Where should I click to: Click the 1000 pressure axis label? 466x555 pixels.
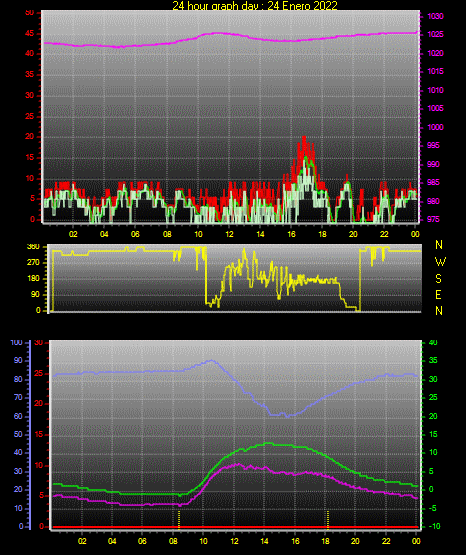[x=435, y=127]
